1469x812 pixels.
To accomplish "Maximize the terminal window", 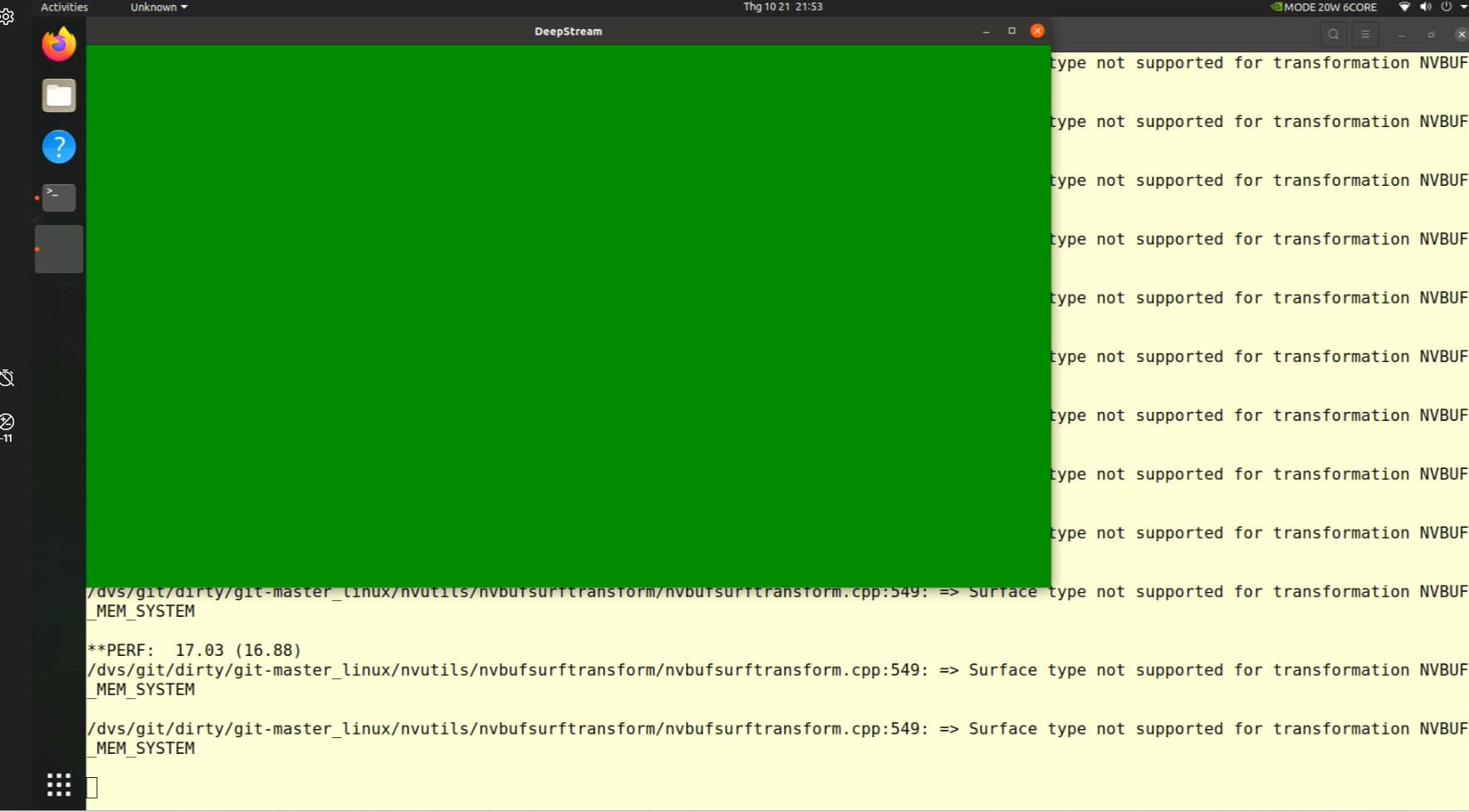I will [x=1431, y=34].
